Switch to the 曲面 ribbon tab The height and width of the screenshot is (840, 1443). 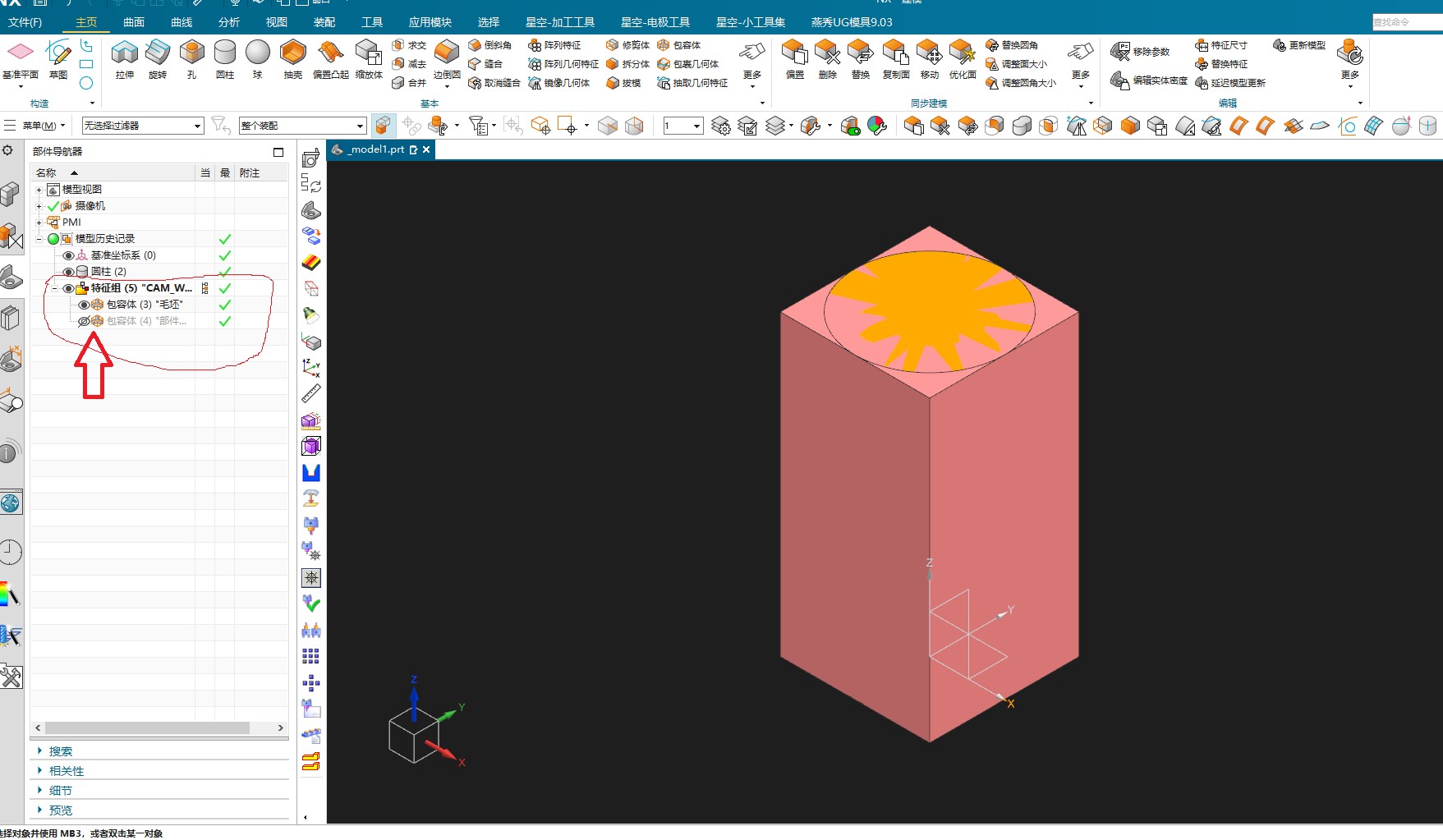[134, 22]
